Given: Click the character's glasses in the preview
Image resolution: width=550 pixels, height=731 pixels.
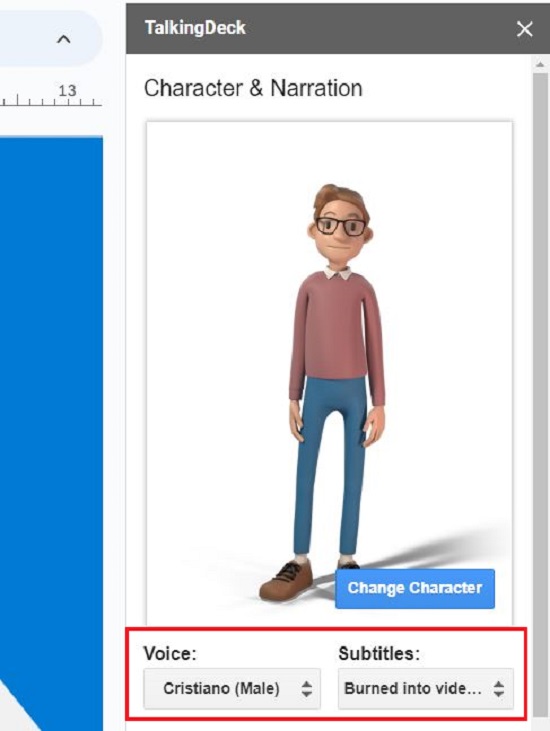Looking at the screenshot, I should [341, 227].
